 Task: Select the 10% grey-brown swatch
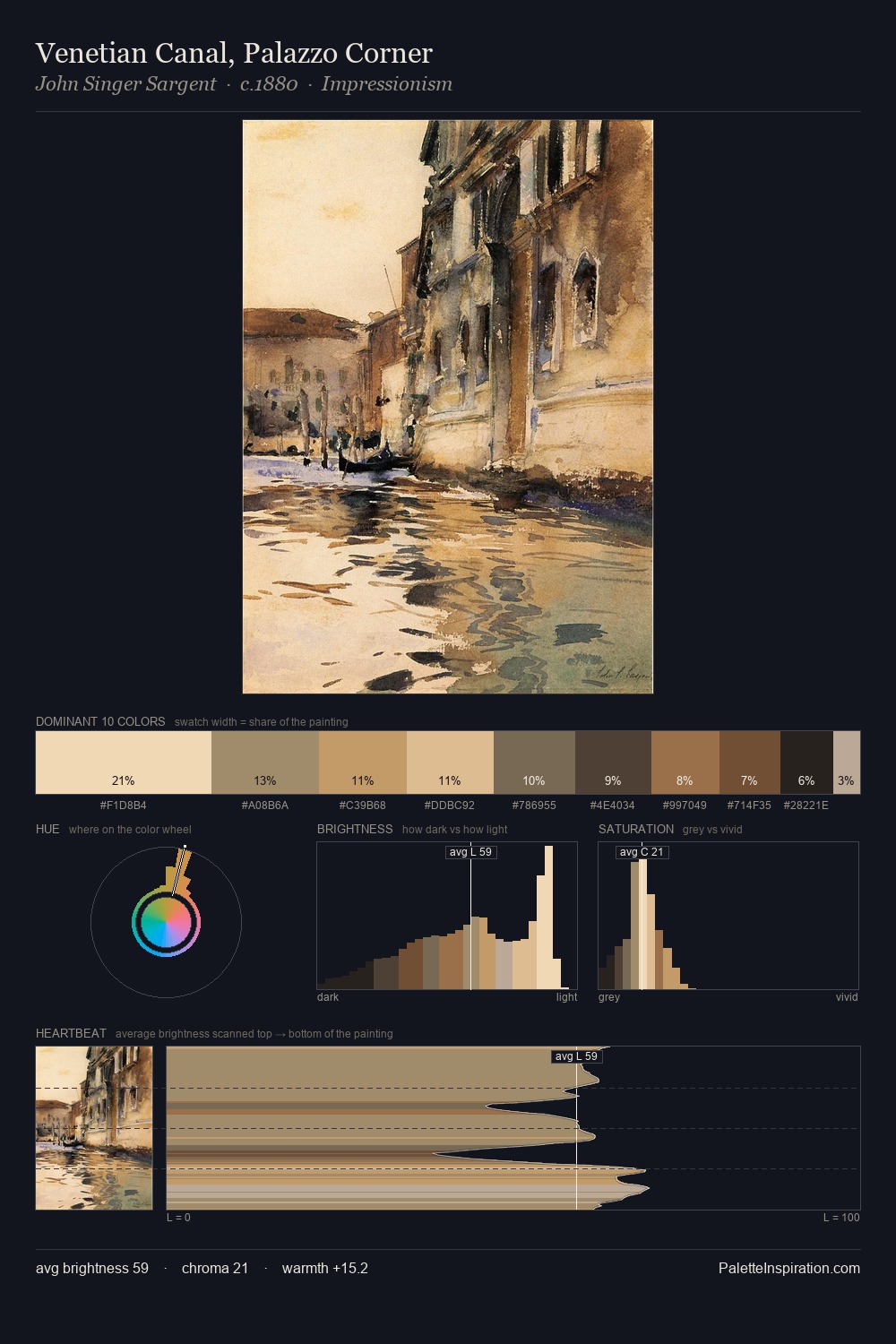point(534,762)
